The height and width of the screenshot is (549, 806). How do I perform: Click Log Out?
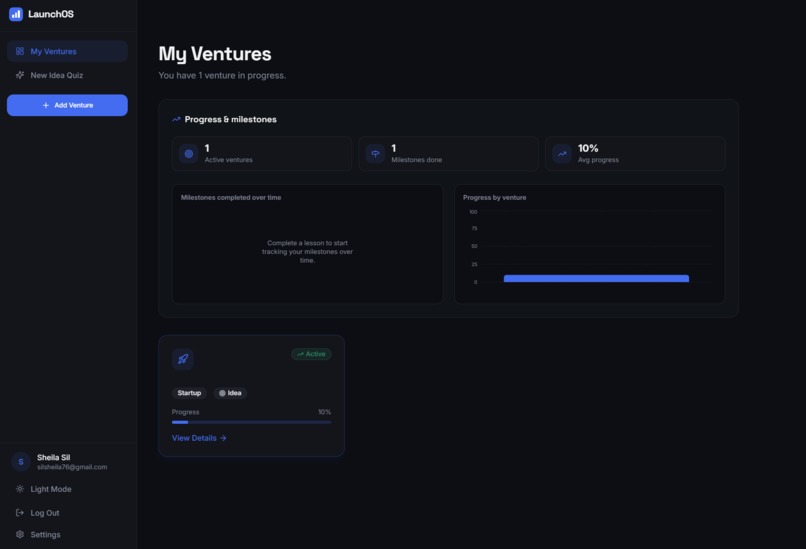point(67,513)
